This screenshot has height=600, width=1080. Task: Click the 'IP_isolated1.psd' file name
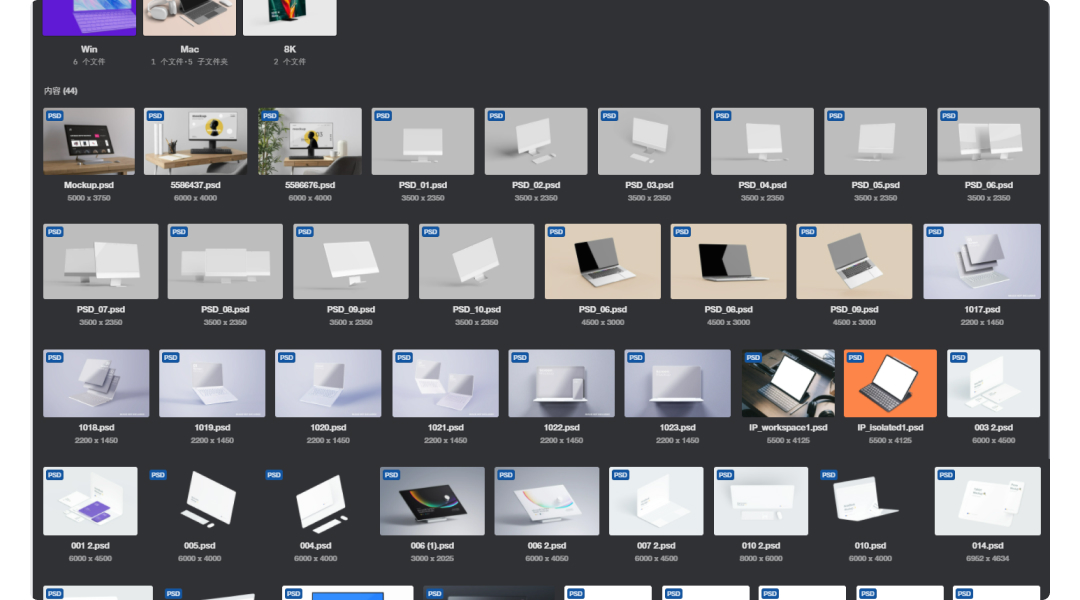pyautogui.click(x=891, y=427)
